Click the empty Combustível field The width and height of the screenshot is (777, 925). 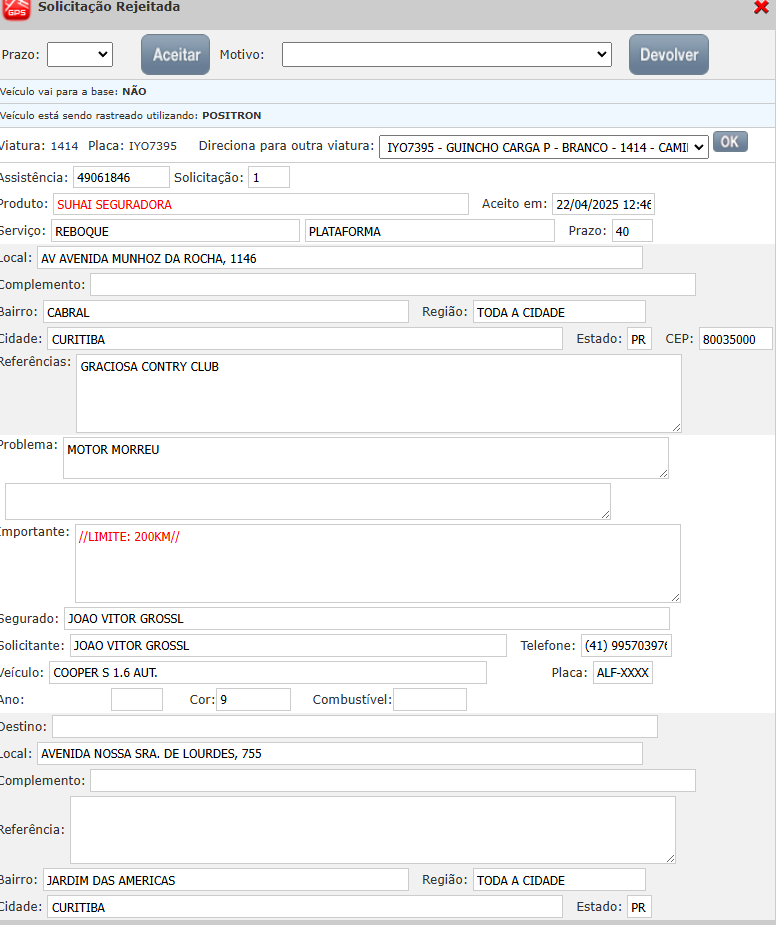[x=430, y=700]
